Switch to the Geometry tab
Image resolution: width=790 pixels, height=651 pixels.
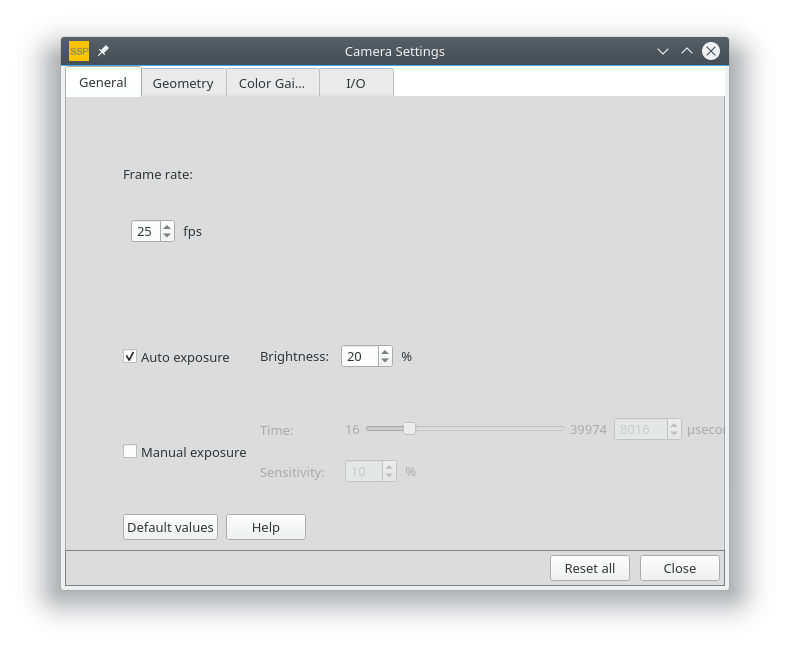(183, 83)
